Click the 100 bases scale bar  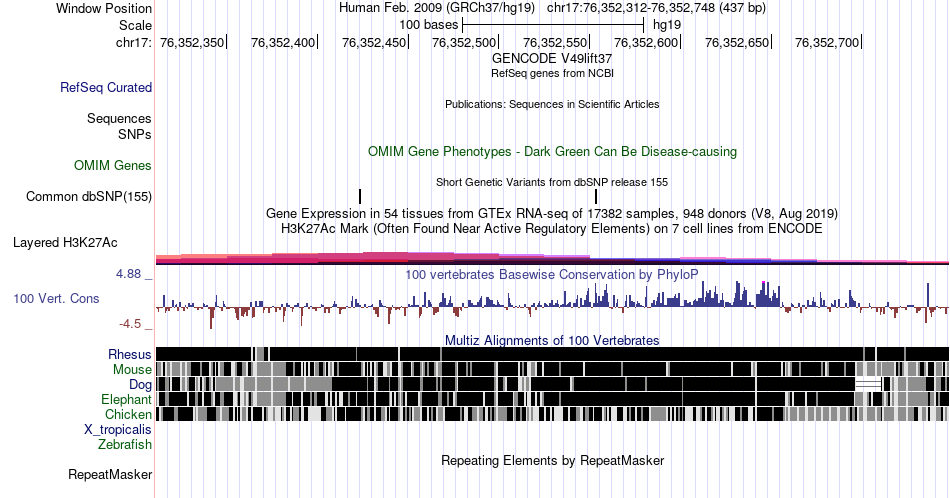tap(553, 25)
